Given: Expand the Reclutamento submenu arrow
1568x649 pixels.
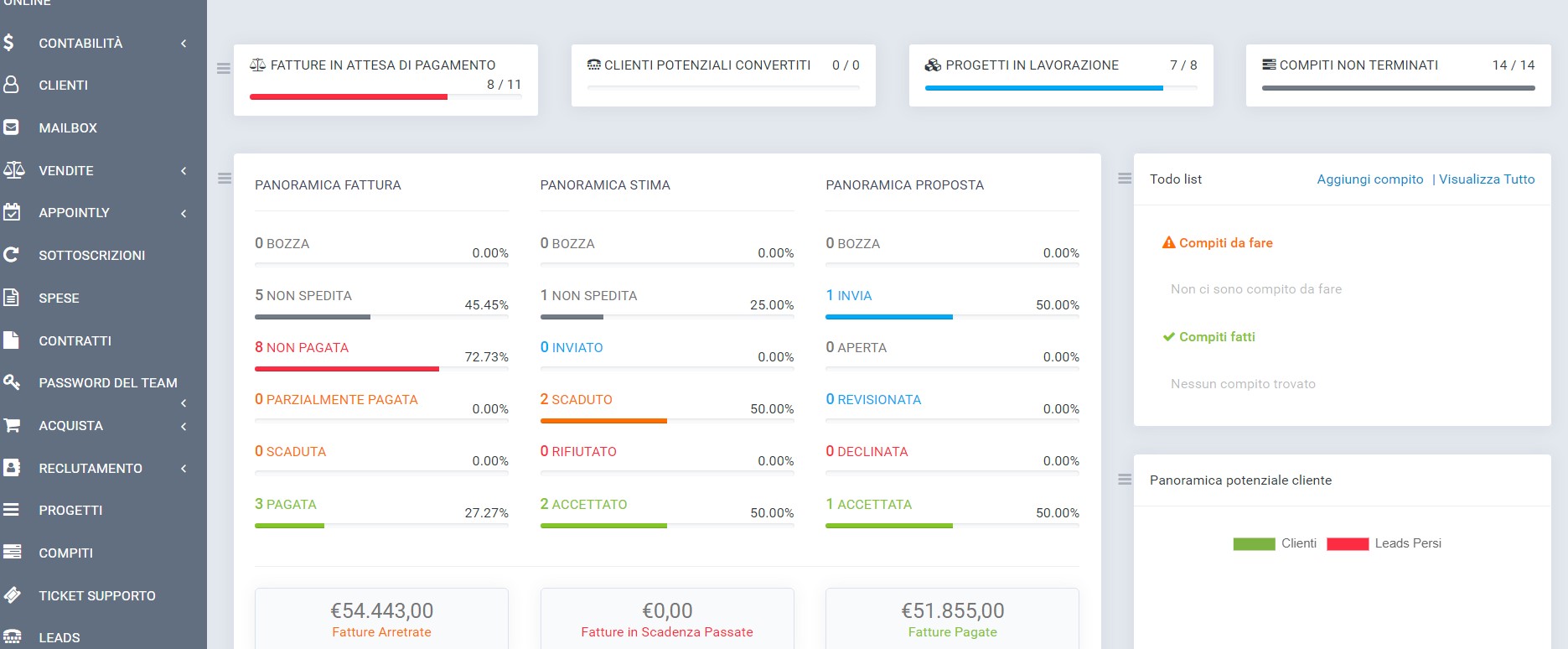Looking at the screenshot, I should point(184,468).
